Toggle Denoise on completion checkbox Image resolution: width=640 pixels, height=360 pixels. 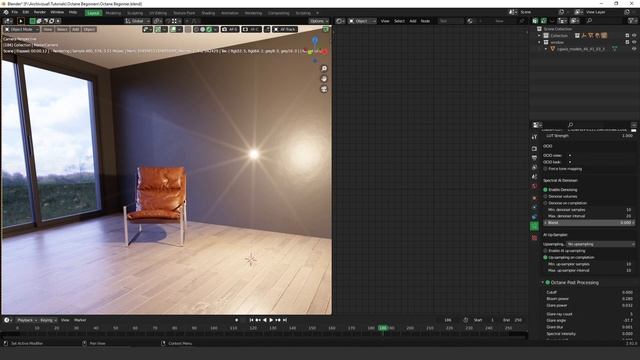pos(545,203)
